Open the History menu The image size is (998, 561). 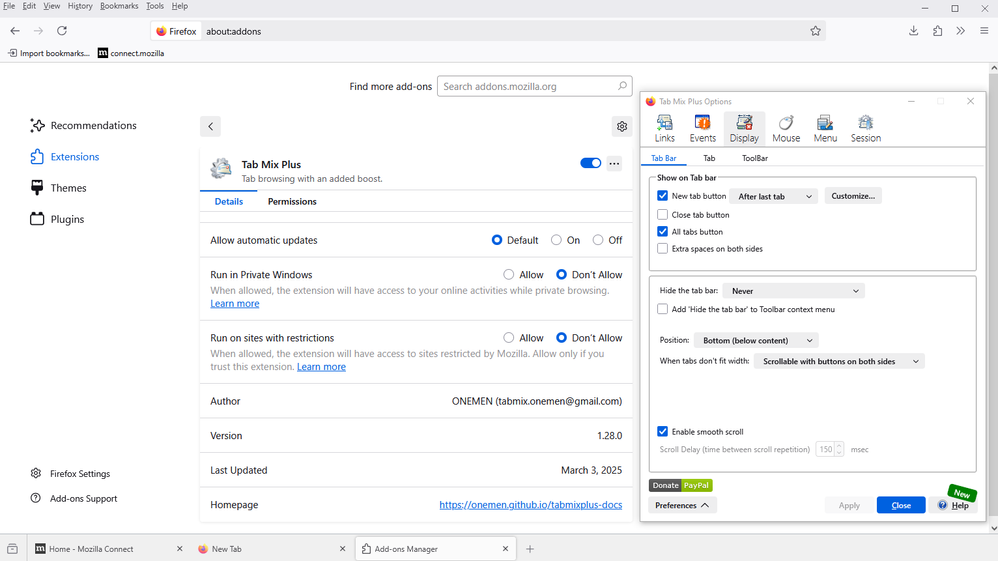coord(80,6)
